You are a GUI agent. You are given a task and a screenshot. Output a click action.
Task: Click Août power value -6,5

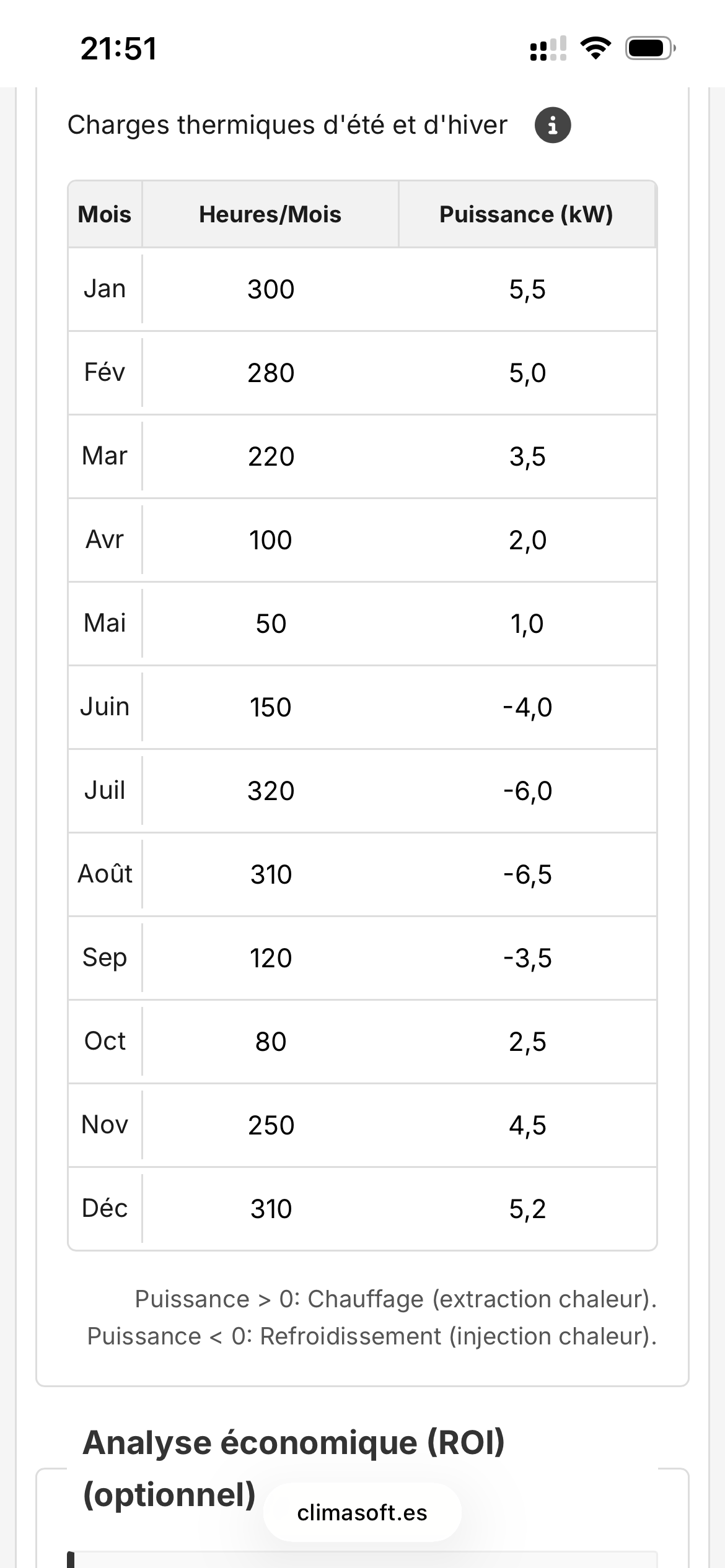pyautogui.click(x=527, y=874)
